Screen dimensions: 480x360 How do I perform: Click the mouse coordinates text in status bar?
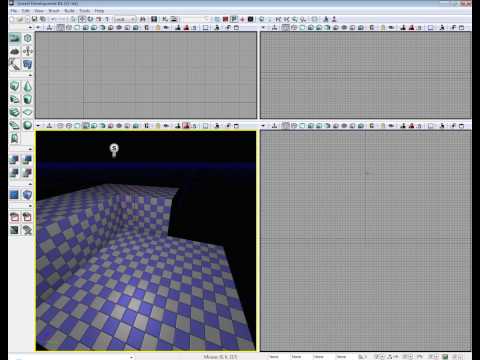coord(221,357)
